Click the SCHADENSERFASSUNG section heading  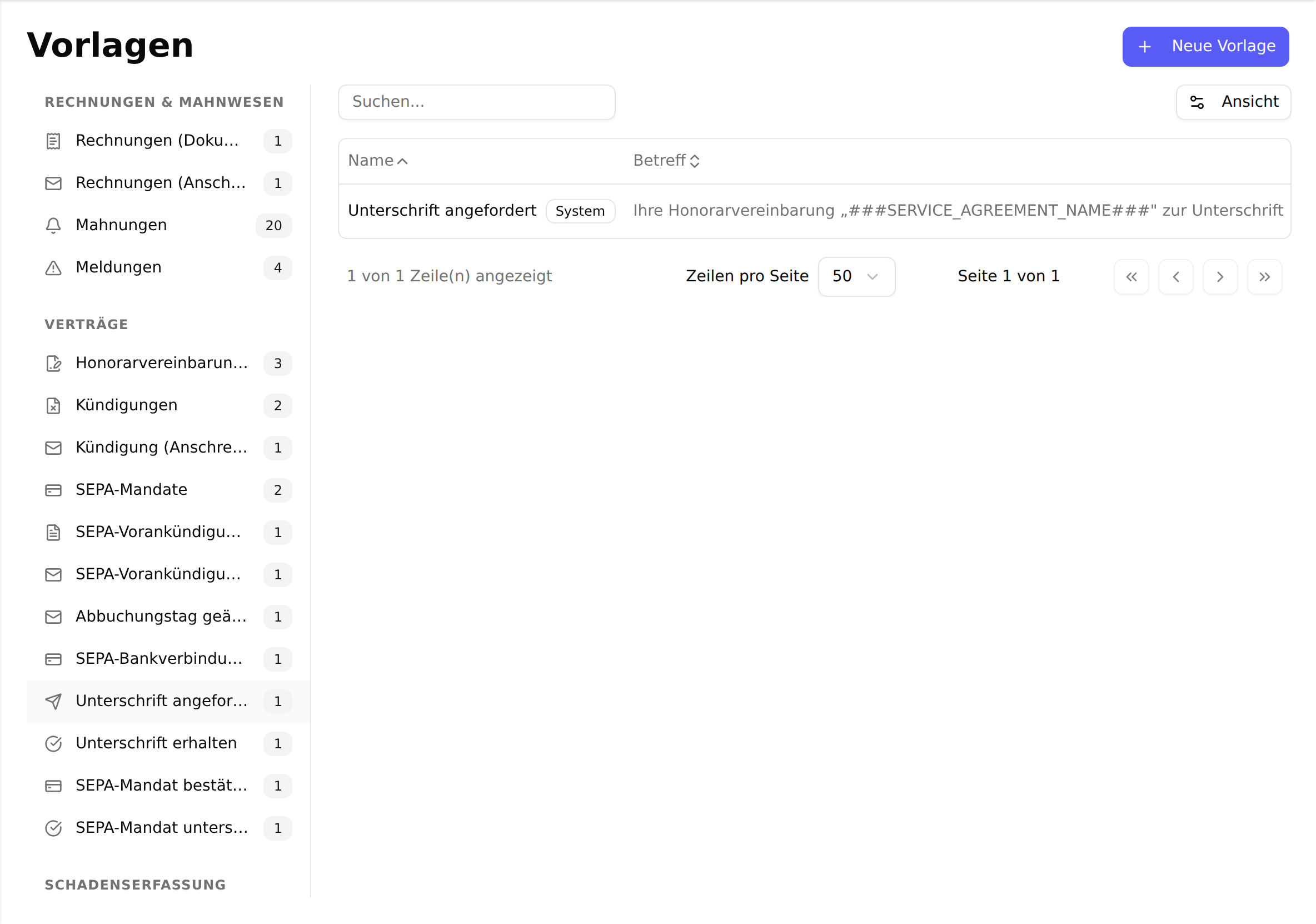[135, 885]
